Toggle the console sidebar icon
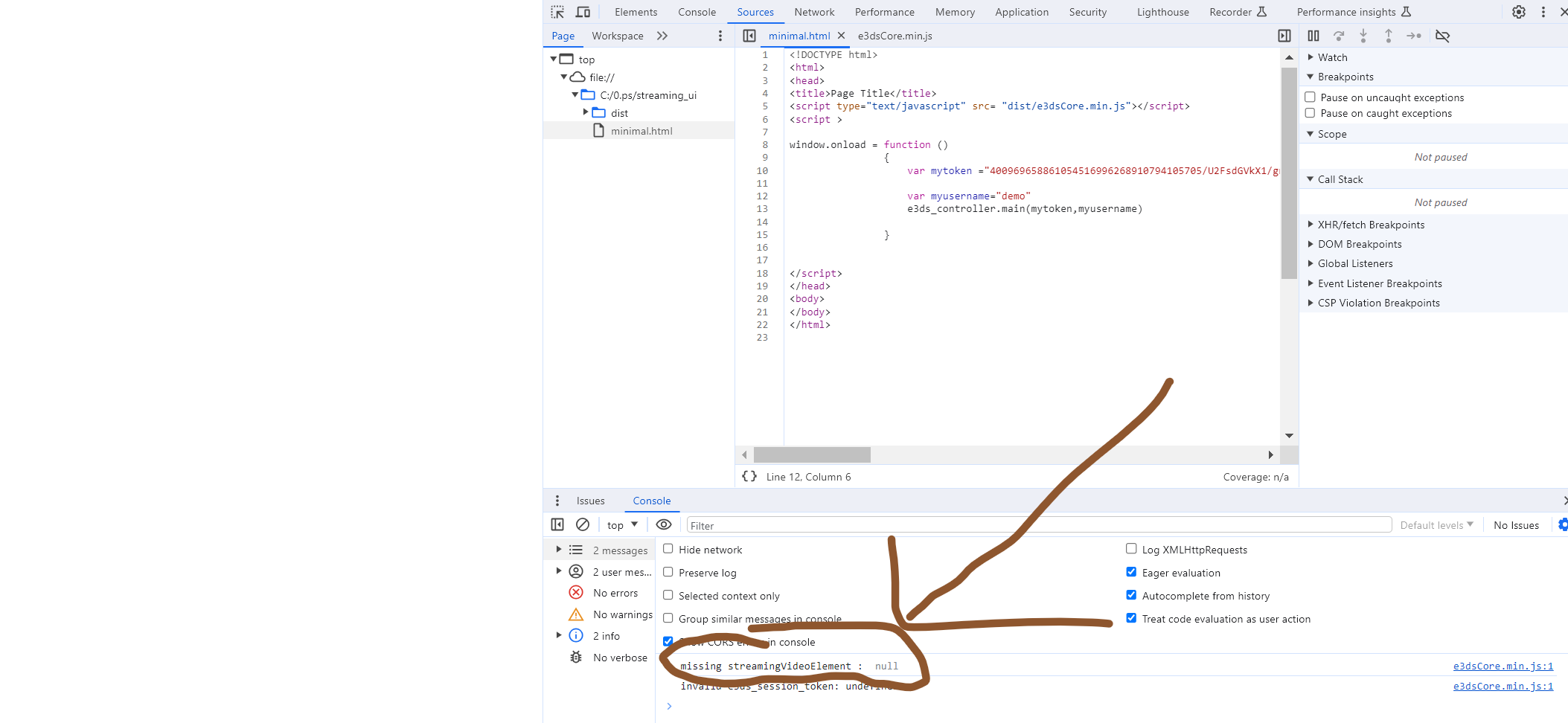This screenshot has width=1568, height=723. pyautogui.click(x=557, y=524)
